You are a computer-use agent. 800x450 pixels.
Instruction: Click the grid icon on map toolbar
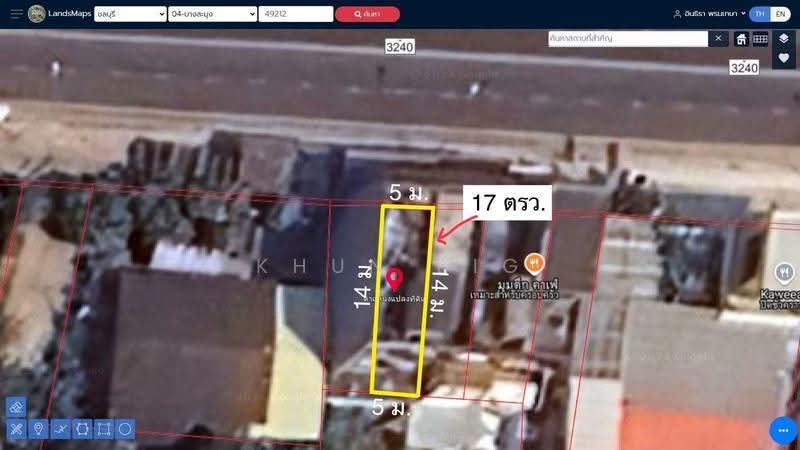pos(760,39)
